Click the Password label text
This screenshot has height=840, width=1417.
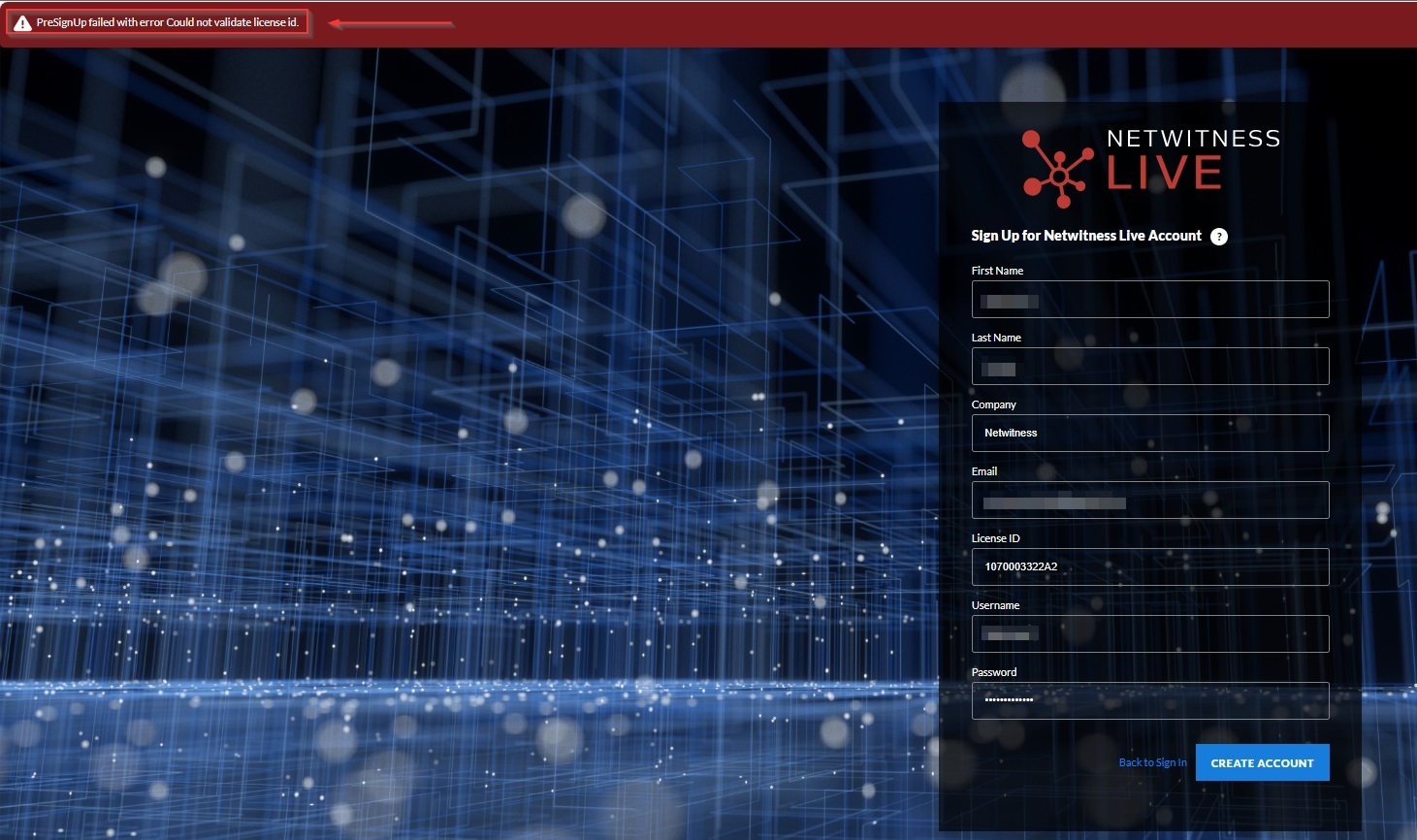(993, 672)
